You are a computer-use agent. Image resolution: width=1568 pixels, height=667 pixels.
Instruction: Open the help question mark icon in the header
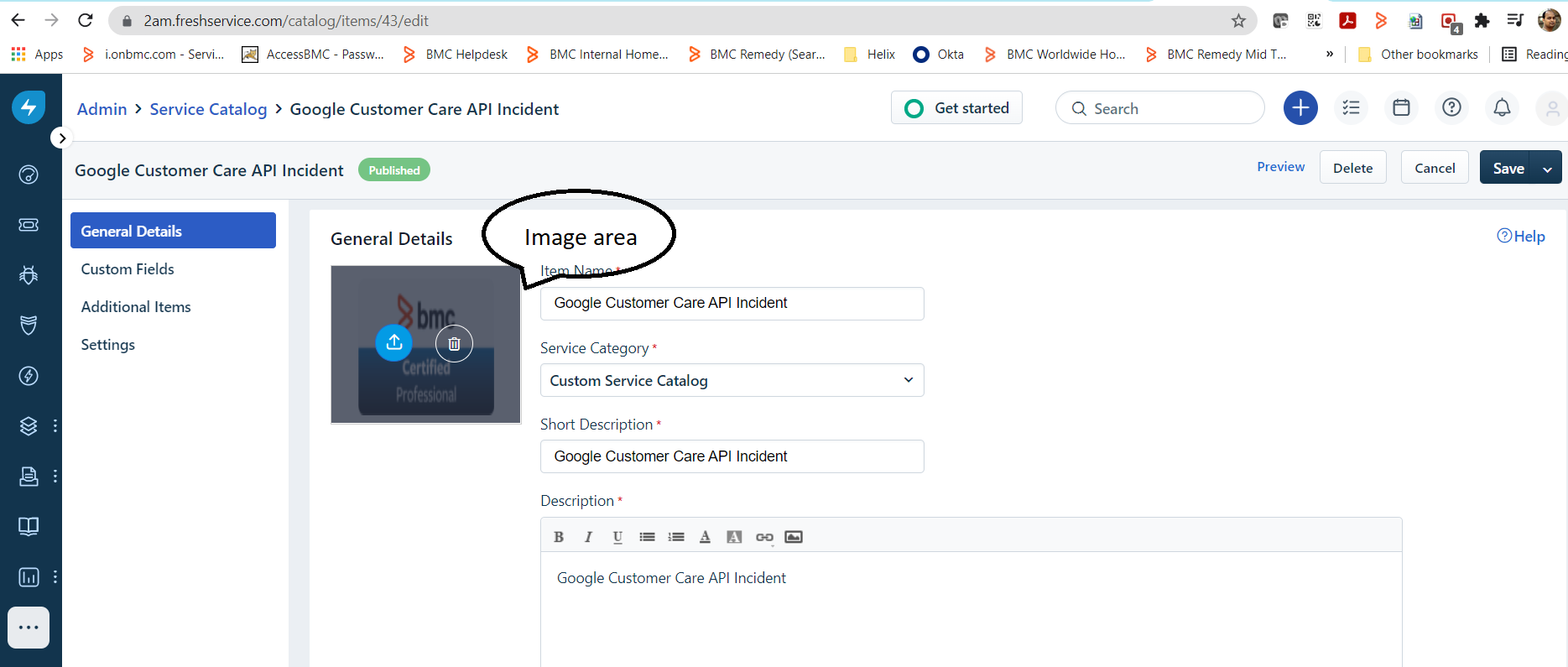click(1451, 107)
